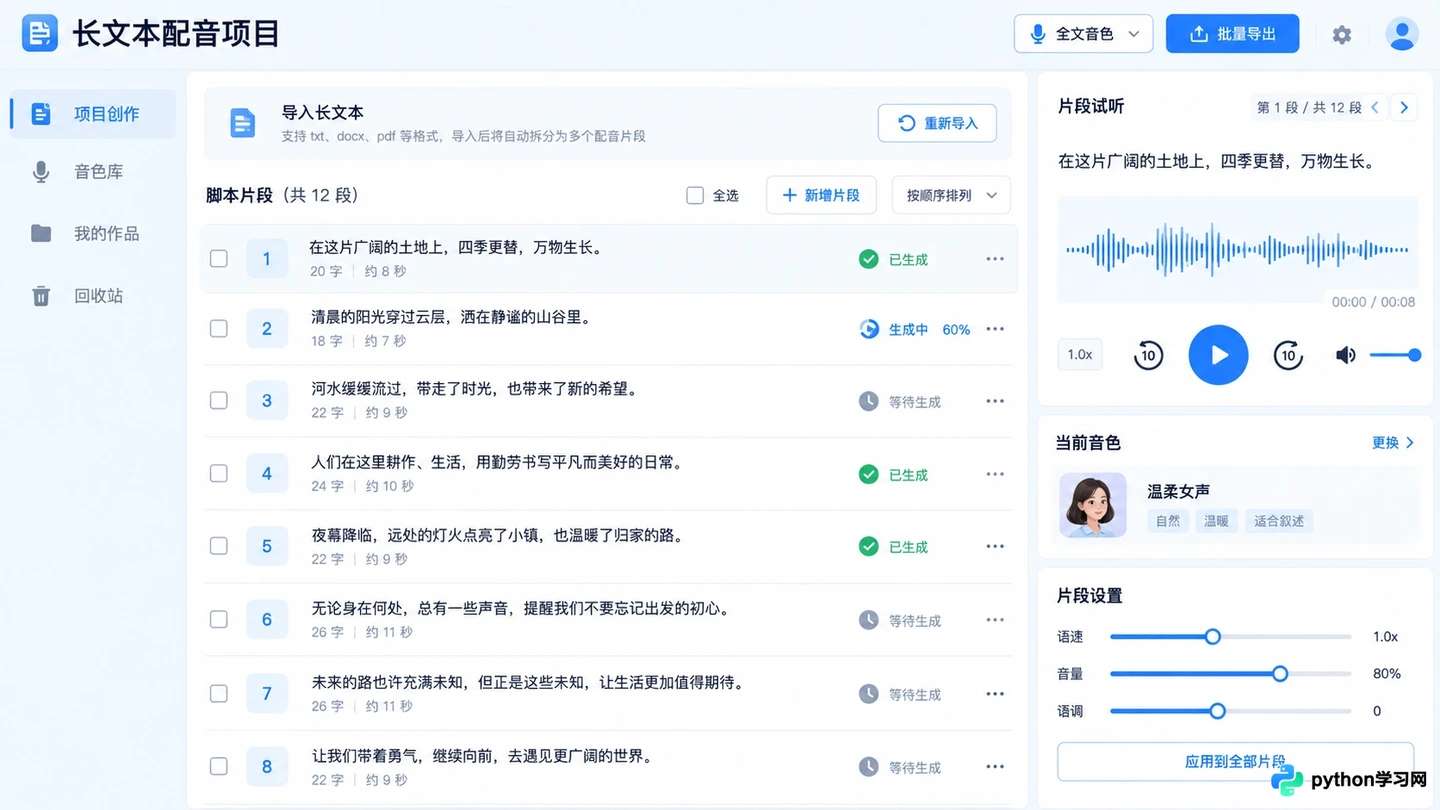Play the segment preview audio
Image resolution: width=1440 pixels, height=810 pixels.
1218,355
